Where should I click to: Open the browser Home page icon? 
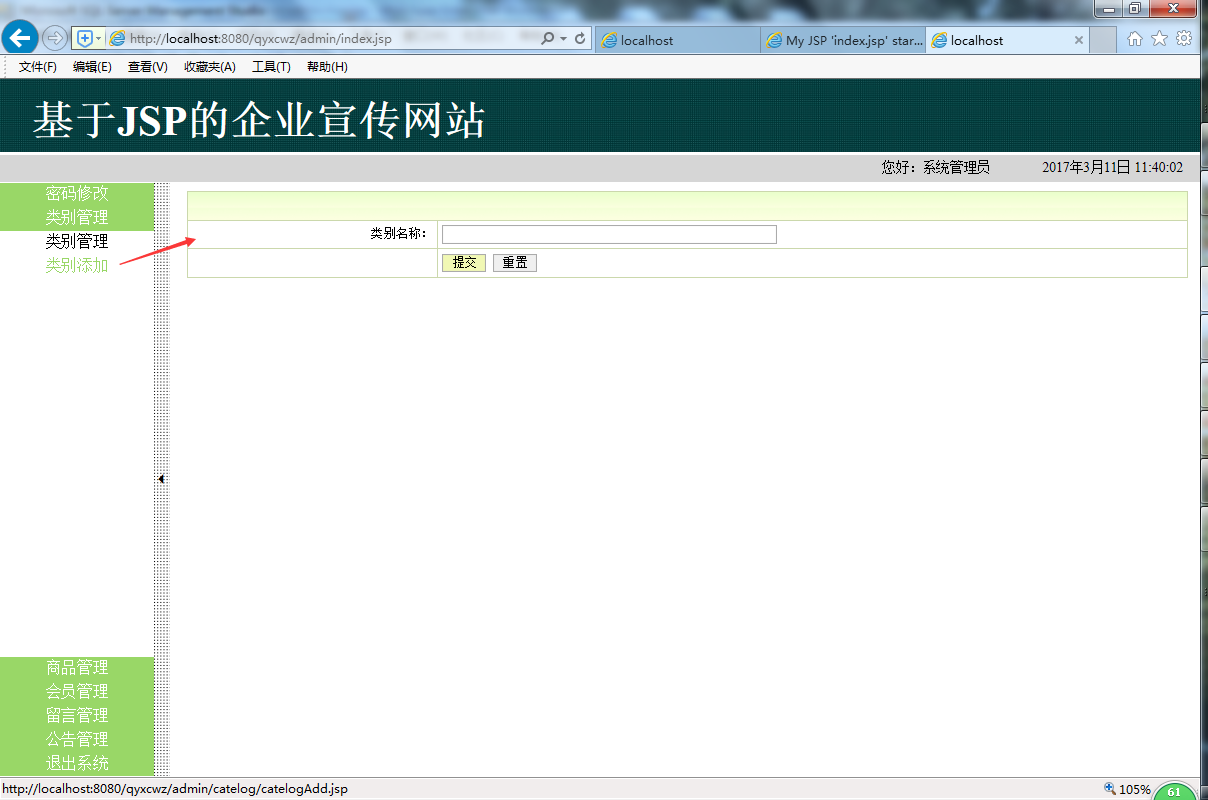tap(1135, 37)
